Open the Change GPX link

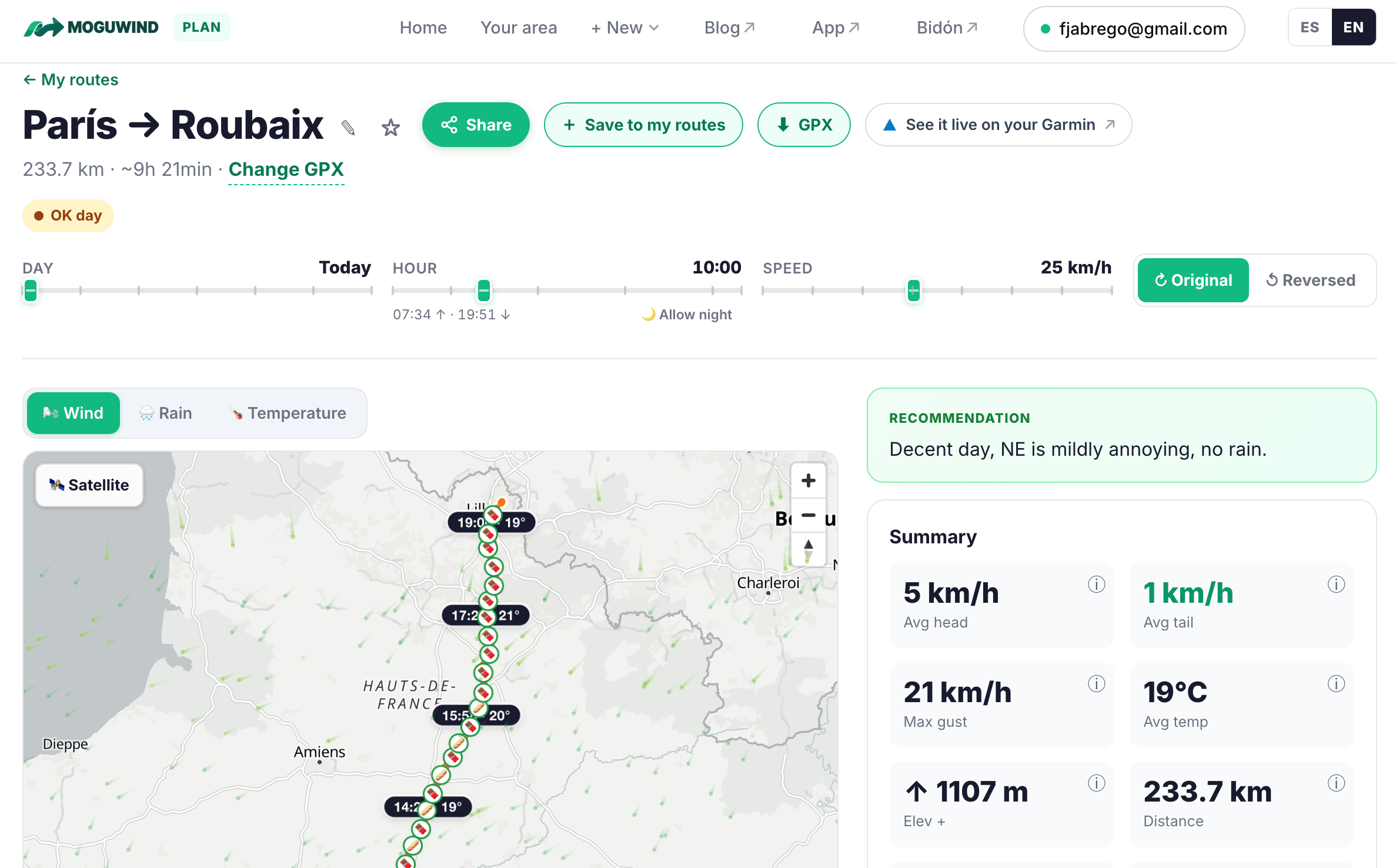click(286, 169)
